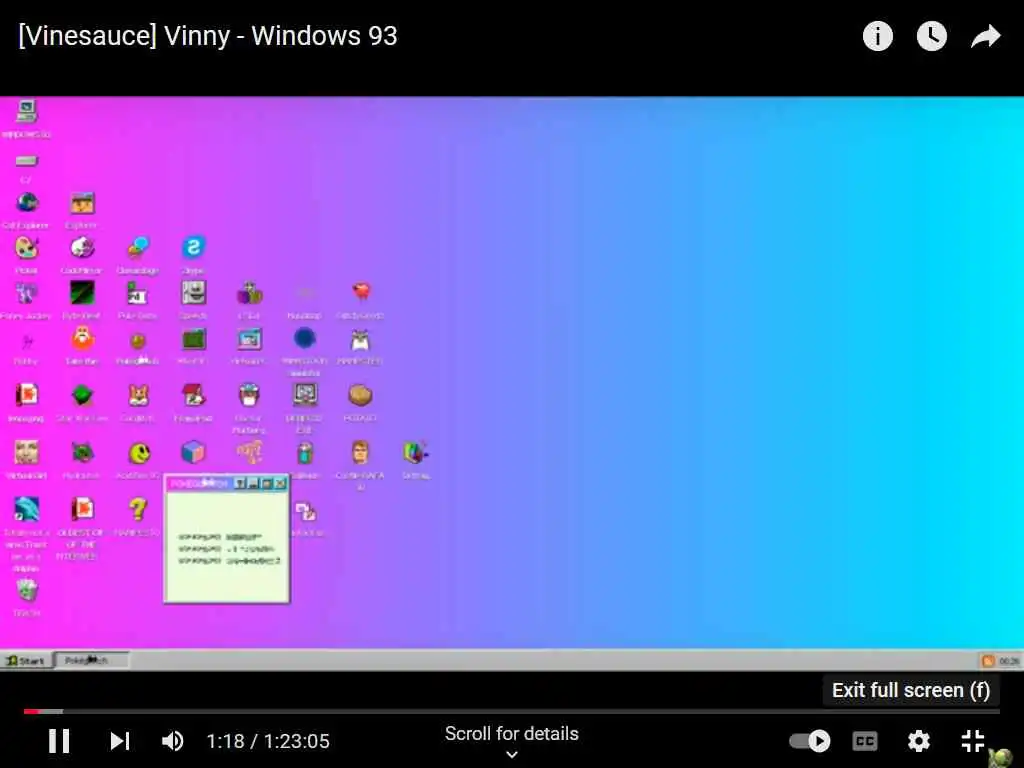Launch the Corglitch corgi icon

coord(138,395)
